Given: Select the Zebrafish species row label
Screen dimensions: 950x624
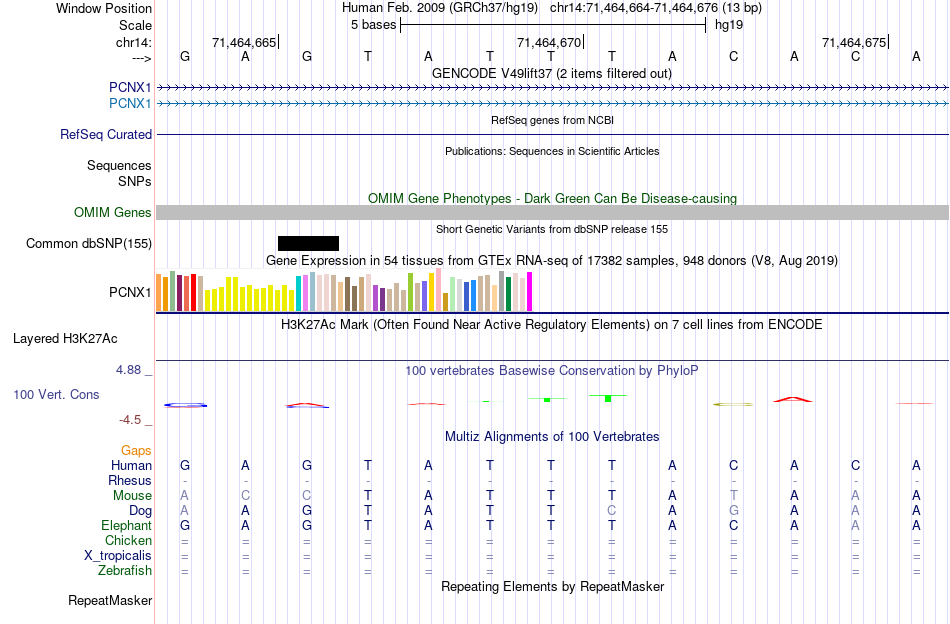Looking at the screenshot, I should point(125,571).
